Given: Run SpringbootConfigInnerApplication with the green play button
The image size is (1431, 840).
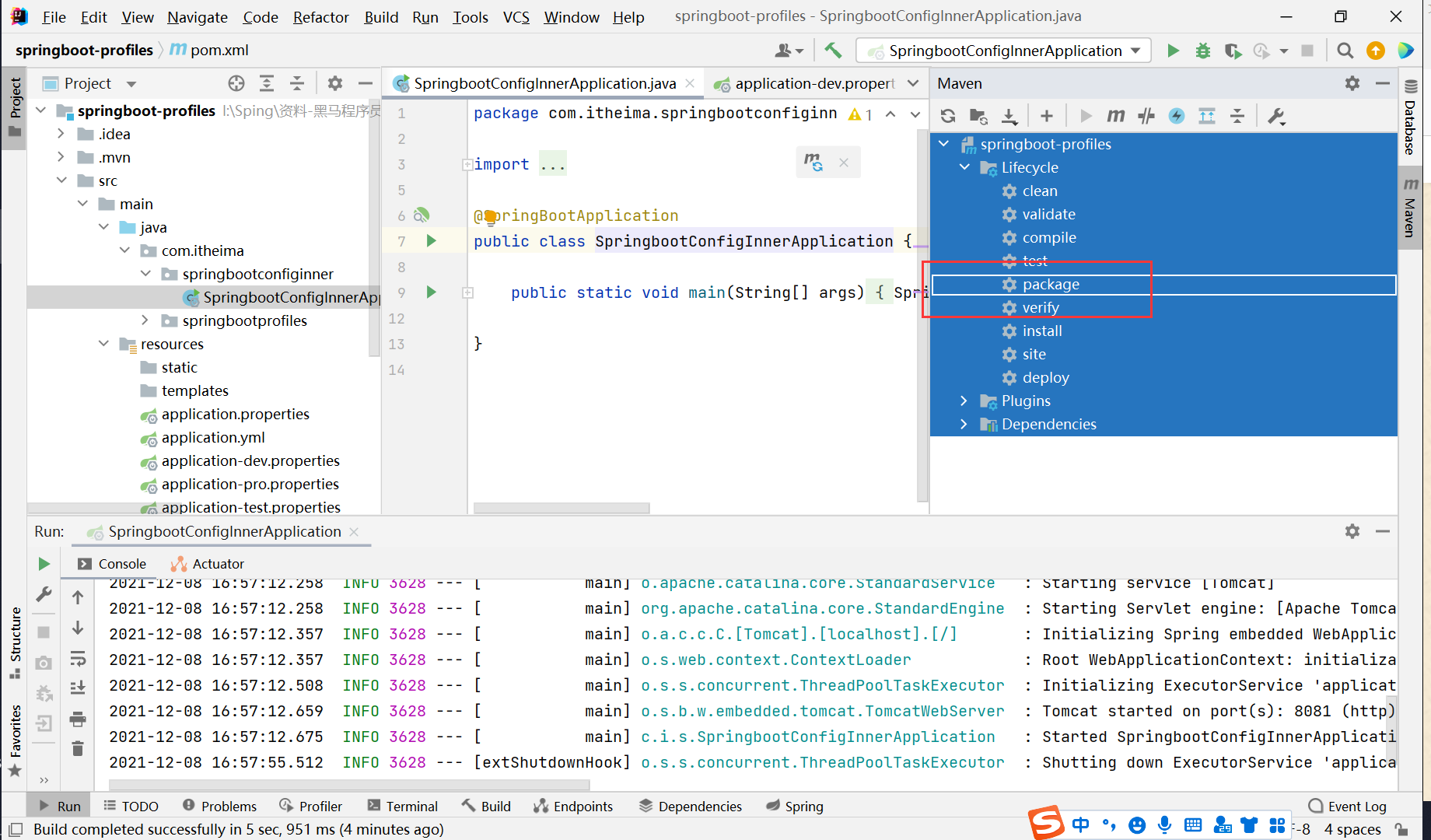Looking at the screenshot, I should 1173,51.
